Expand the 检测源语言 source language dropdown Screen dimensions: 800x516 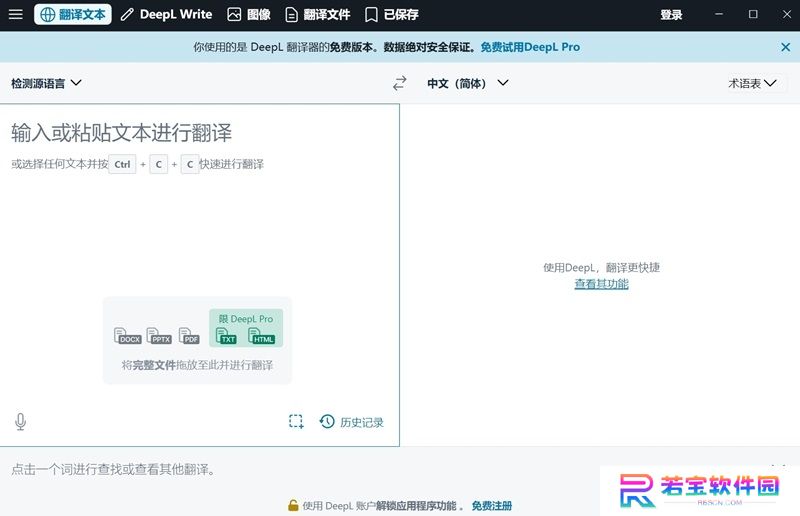(x=46, y=83)
